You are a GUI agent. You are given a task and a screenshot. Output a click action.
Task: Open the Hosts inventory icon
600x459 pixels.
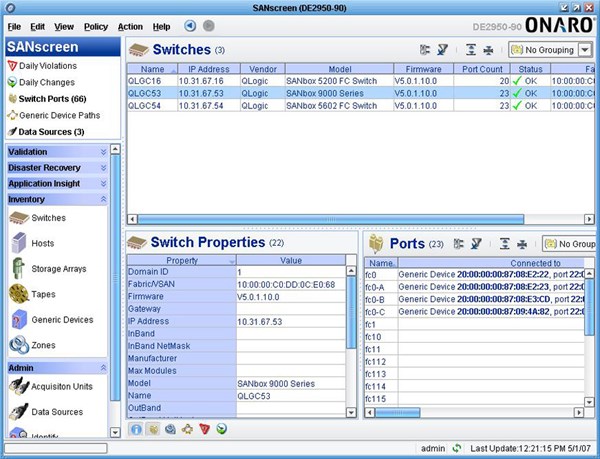[x=19, y=243]
